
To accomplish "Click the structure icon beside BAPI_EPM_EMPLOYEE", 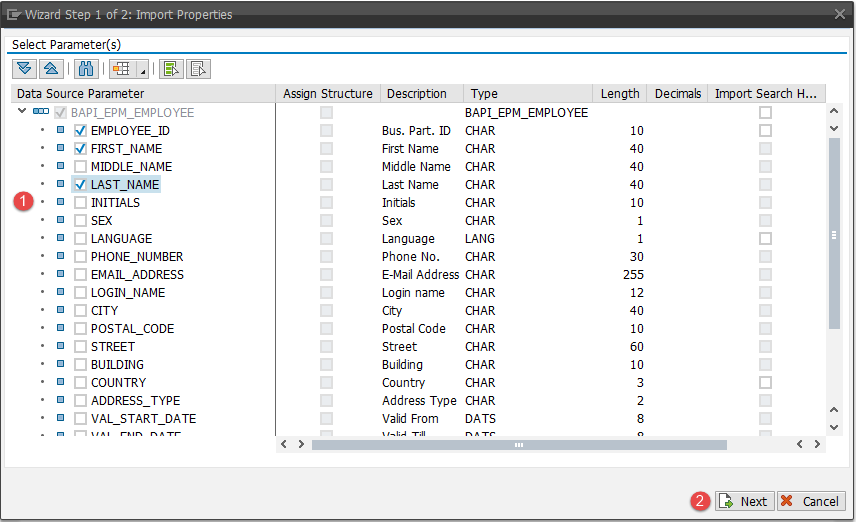I will pyautogui.click(x=41, y=113).
